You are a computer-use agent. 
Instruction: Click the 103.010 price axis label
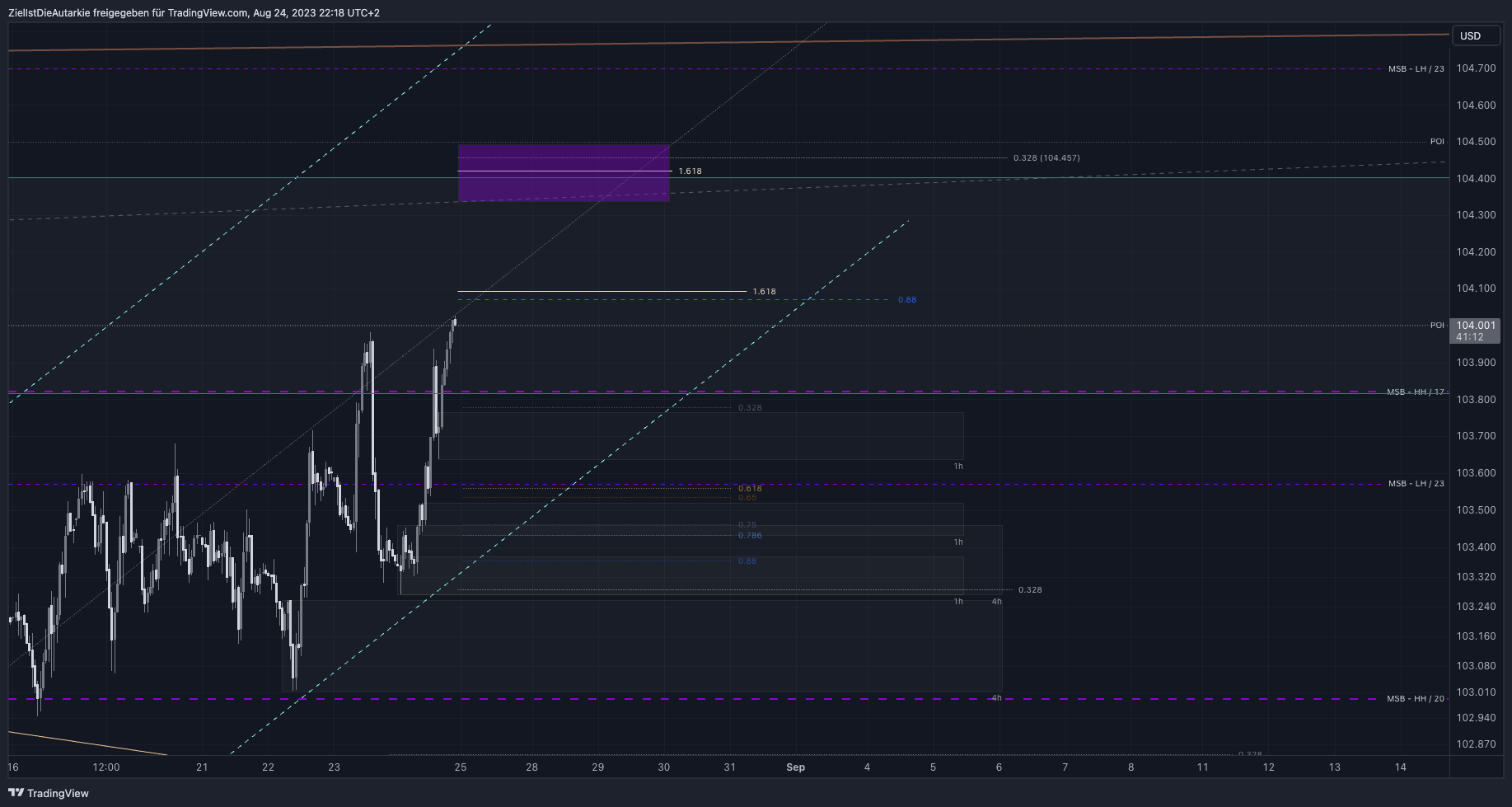(1476, 692)
